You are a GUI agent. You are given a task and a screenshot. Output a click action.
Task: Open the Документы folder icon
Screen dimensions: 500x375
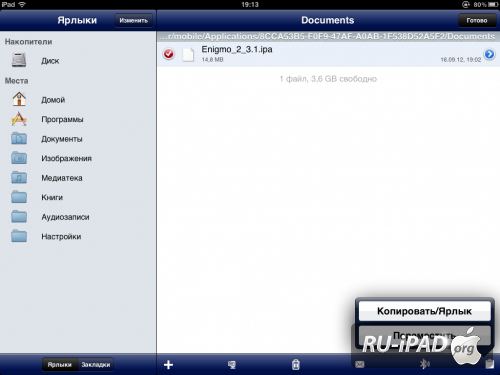pos(19,138)
